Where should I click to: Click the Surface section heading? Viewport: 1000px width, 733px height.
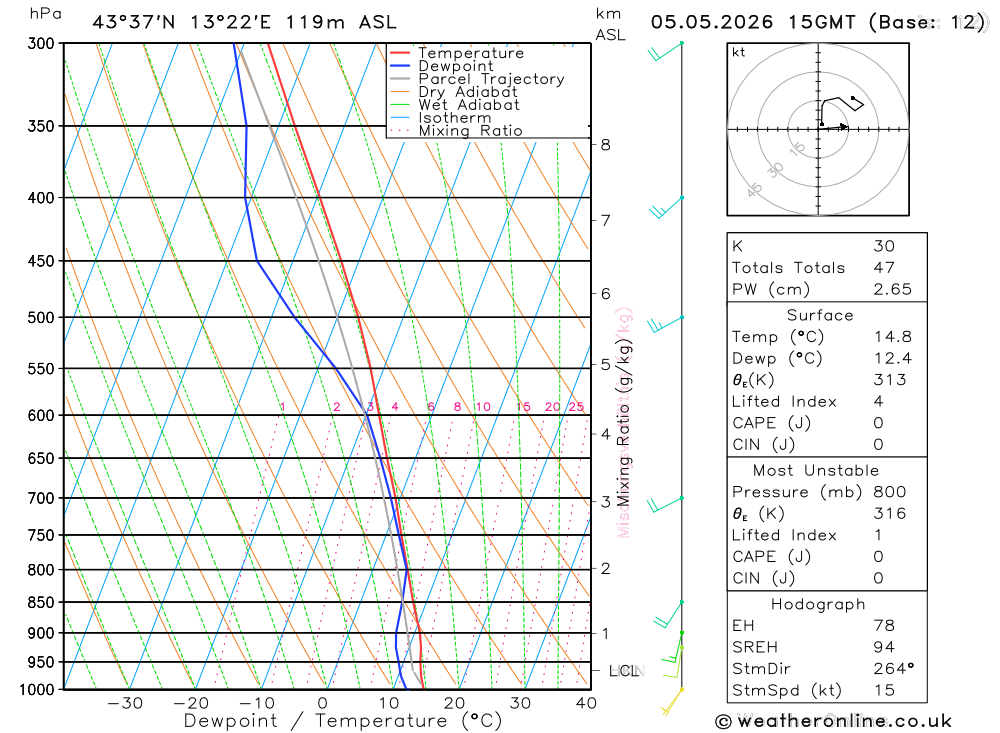click(x=820, y=315)
